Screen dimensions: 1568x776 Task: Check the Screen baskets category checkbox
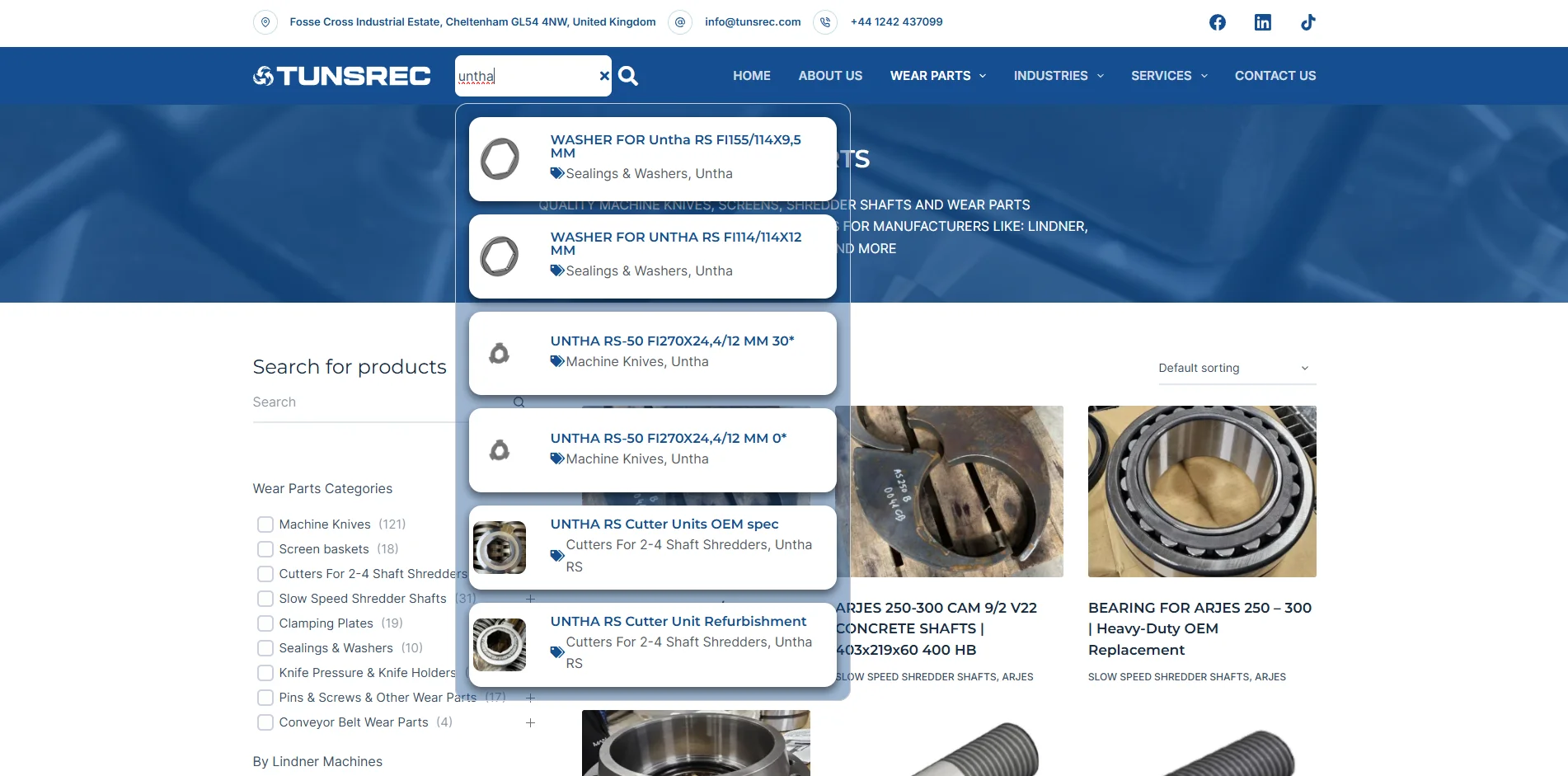click(265, 549)
